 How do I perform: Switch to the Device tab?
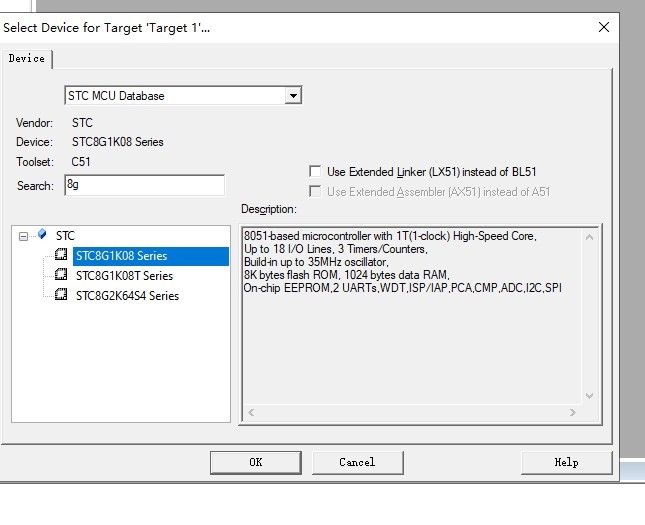point(27,58)
